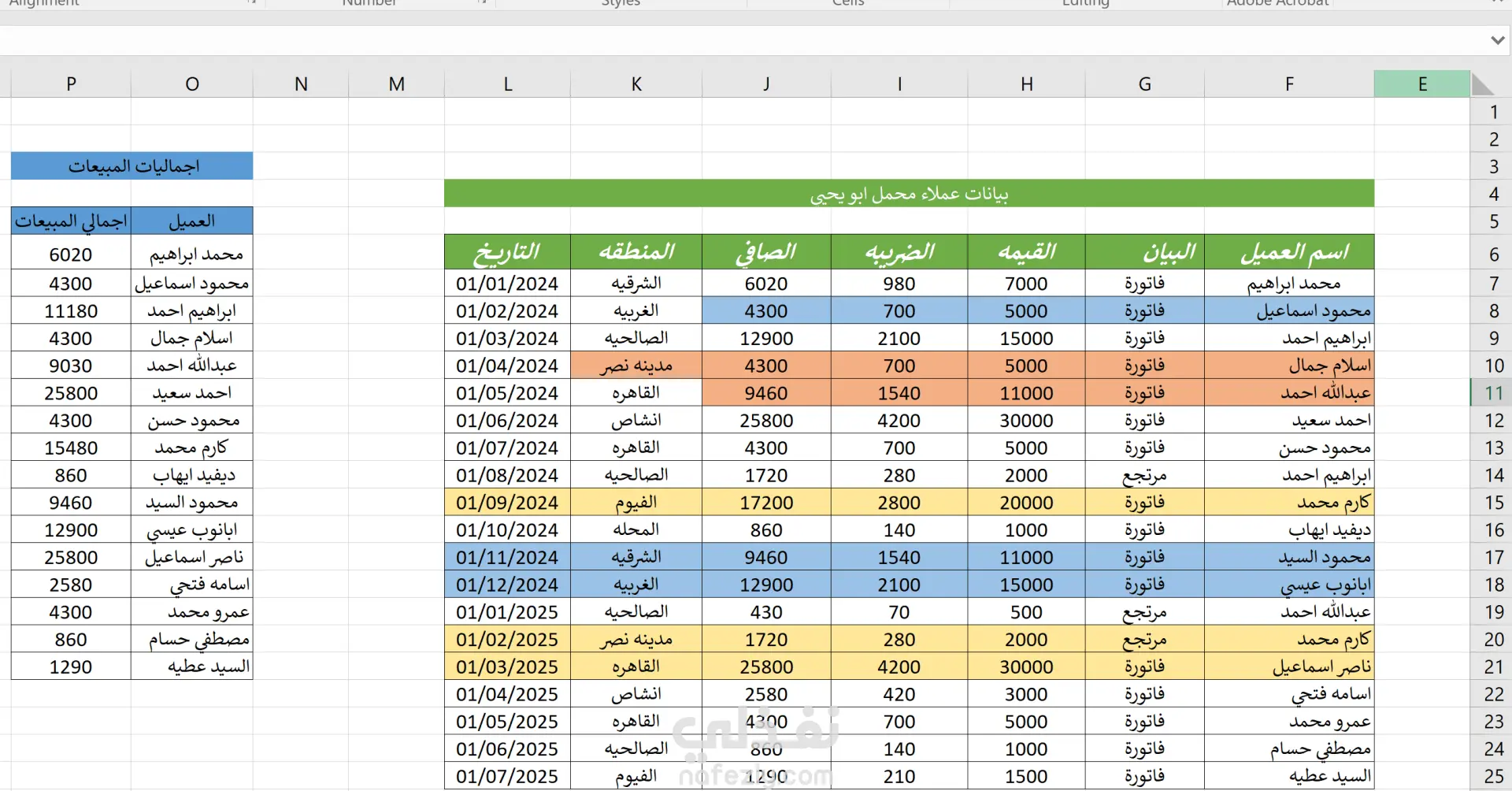Select date cell 01/01/2024
This screenshot has width=1512, height=791.
[x=508, y=284]
